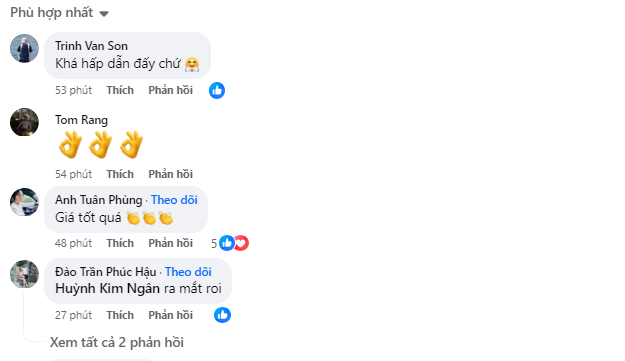Screen dimensions: 625x361
Task: Expand 'Xem tất cả 2 phản hồi'
Action: tap(117, 342)
